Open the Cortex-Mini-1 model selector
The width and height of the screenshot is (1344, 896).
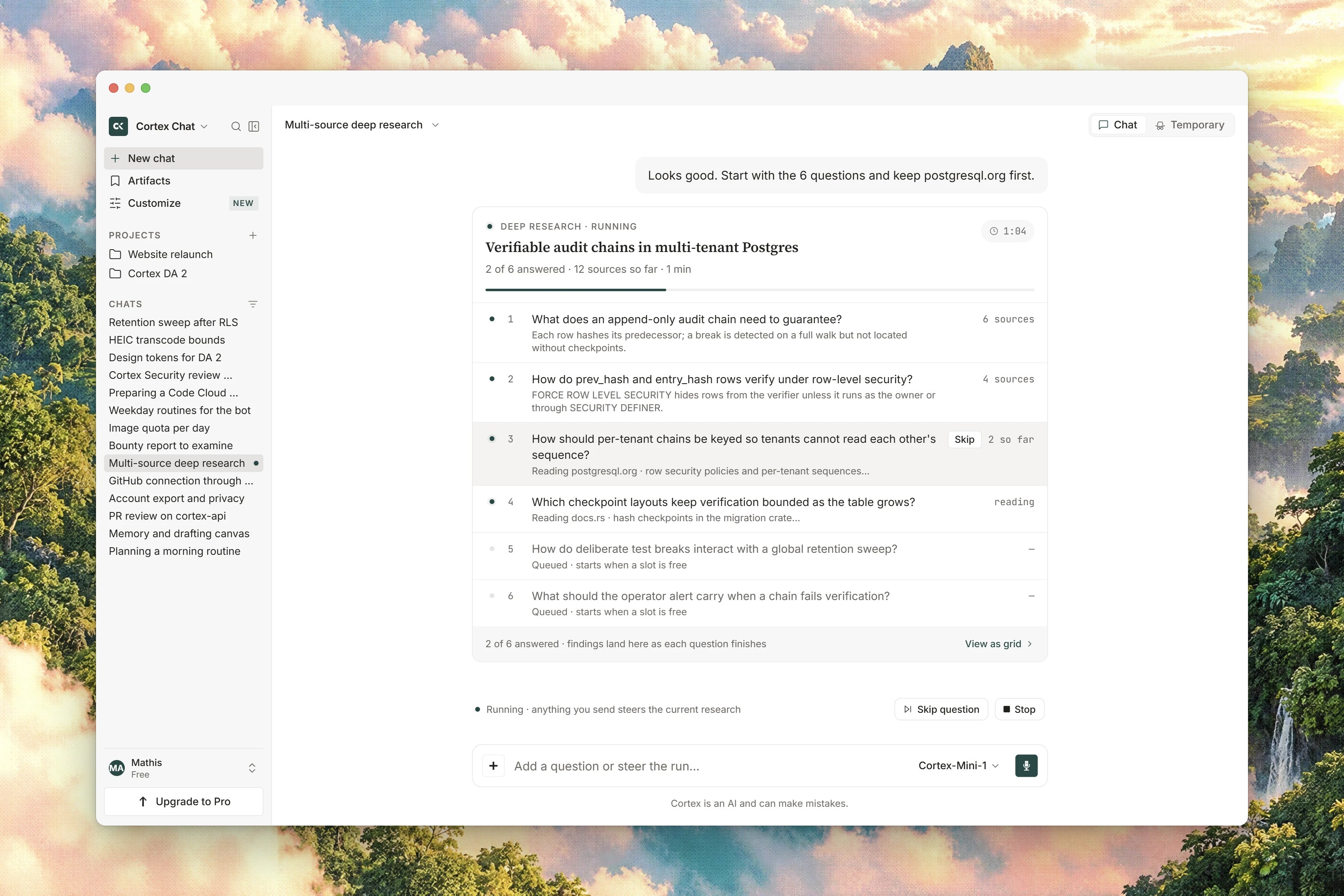point(958,766)
